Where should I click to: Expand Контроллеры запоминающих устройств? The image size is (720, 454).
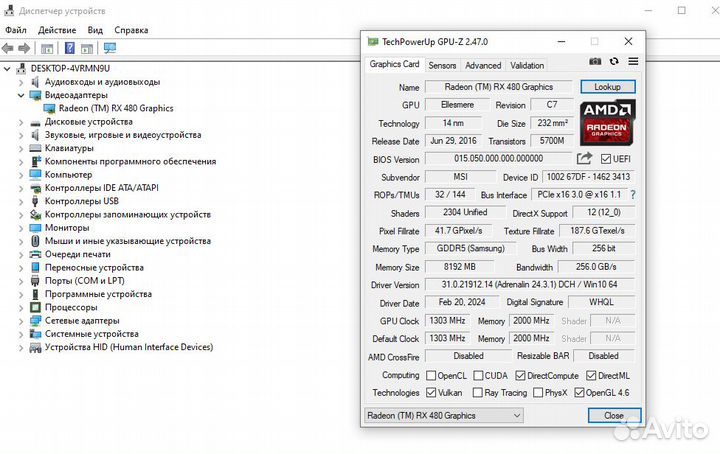[x=21, y=215]
